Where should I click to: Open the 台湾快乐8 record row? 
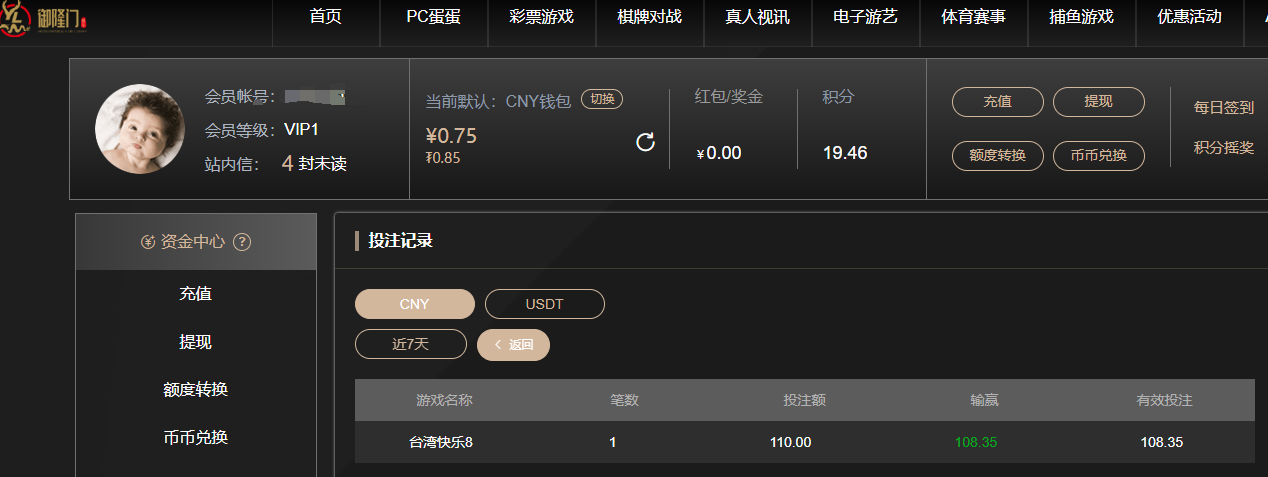coord(804,442)
